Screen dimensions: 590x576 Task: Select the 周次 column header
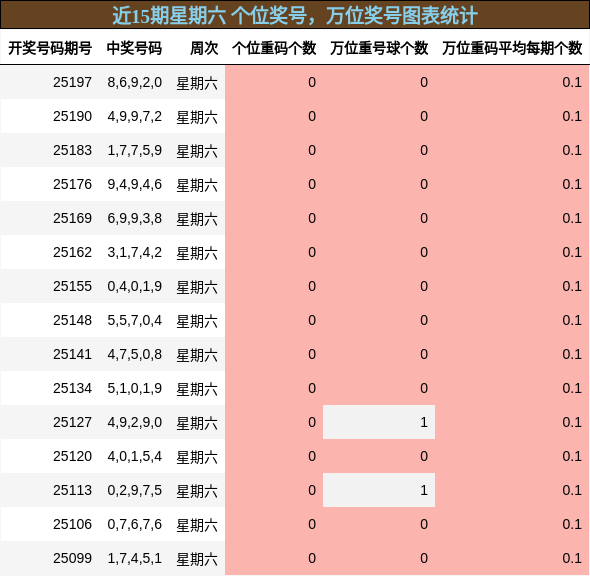coord(204,48)
